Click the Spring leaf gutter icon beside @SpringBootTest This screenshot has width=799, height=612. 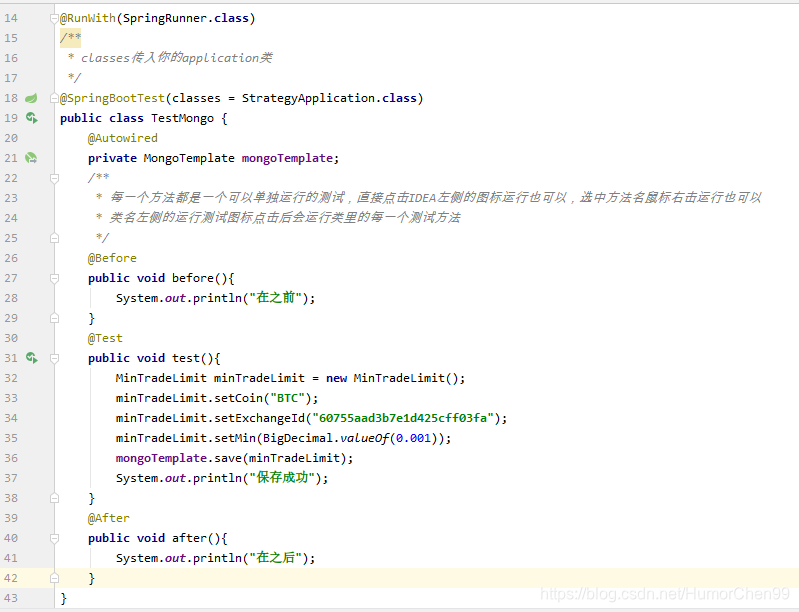[31, 98]
